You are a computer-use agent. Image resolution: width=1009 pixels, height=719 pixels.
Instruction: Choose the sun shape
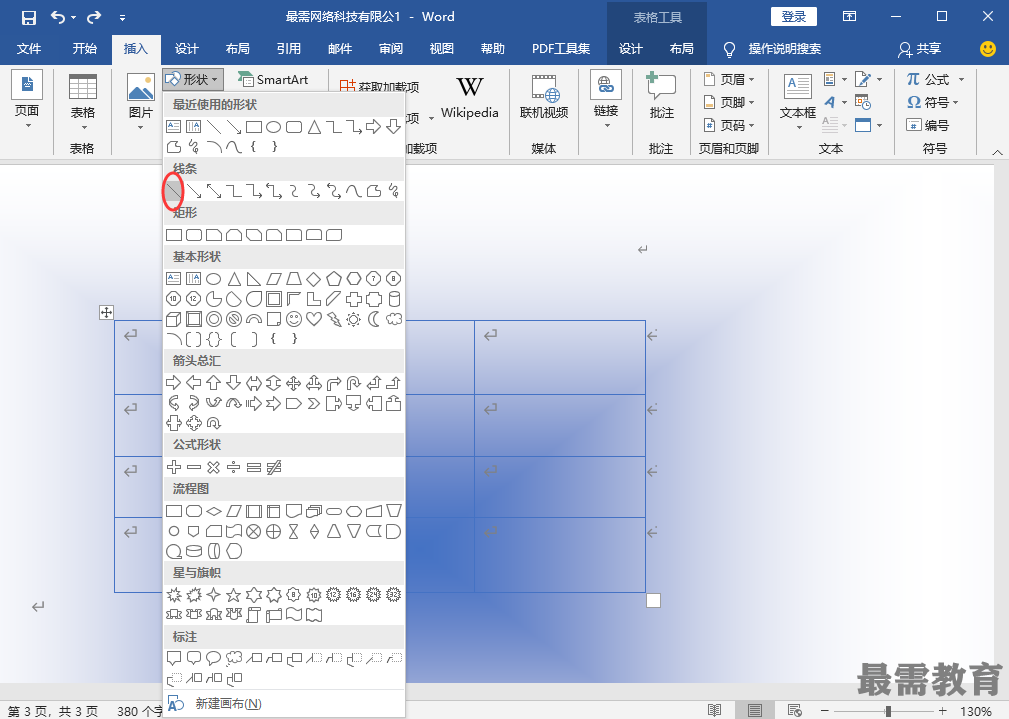[353, 319]
